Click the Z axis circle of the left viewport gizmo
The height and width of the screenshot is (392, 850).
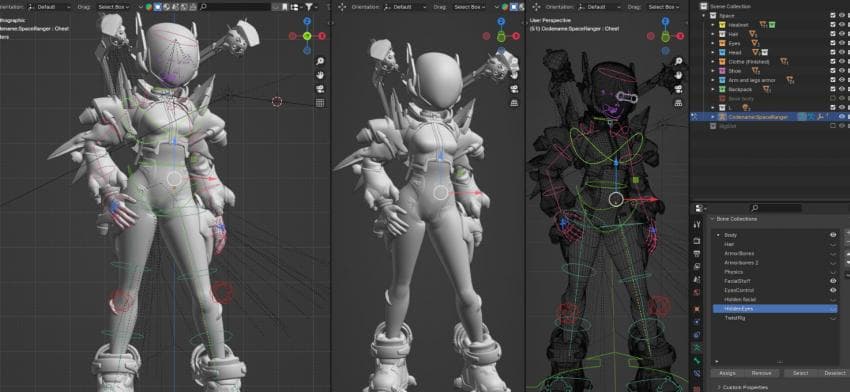[x=307, y=22]
